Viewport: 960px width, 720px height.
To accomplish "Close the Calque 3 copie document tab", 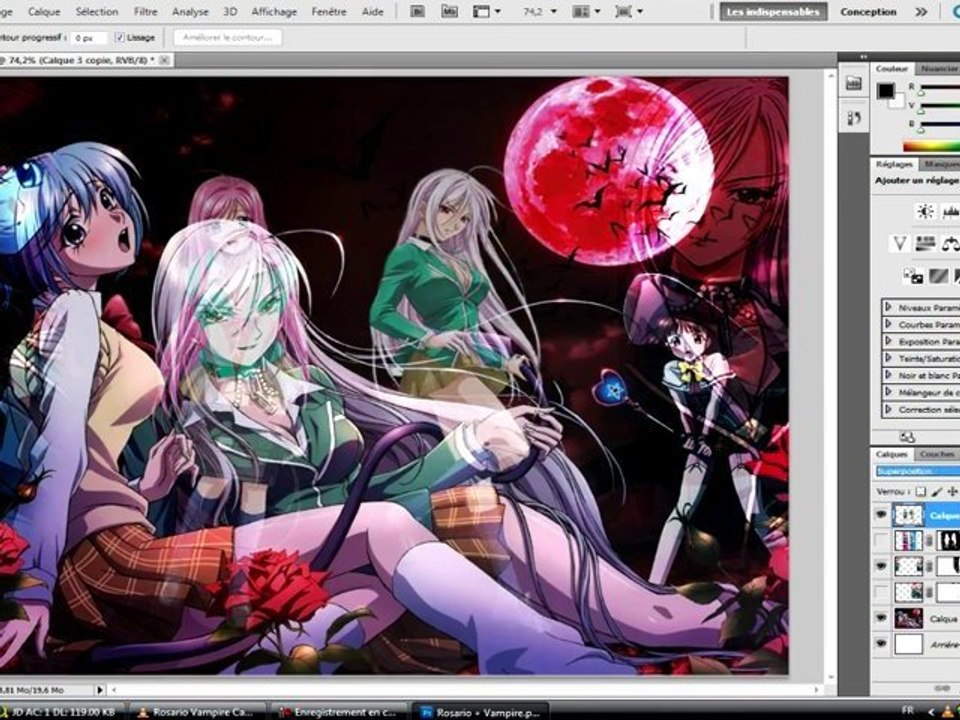I will coord(164,59).
